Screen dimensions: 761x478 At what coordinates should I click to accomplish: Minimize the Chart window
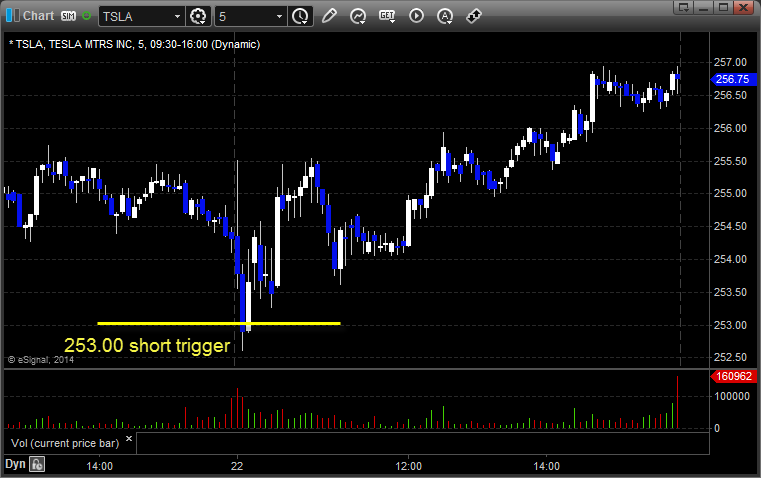[x=704, y=7]
